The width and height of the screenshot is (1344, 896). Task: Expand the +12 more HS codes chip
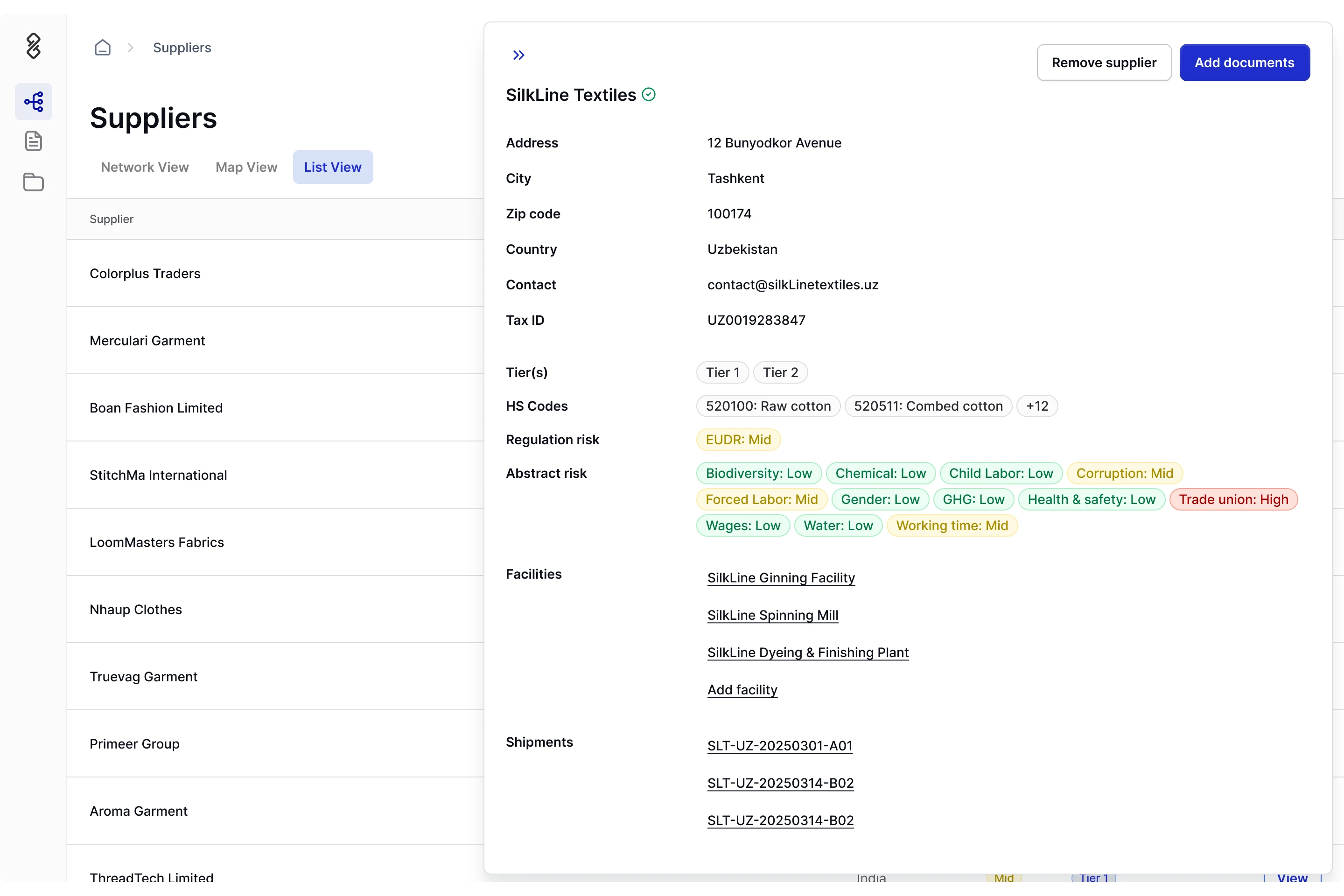click(1036, 406)
